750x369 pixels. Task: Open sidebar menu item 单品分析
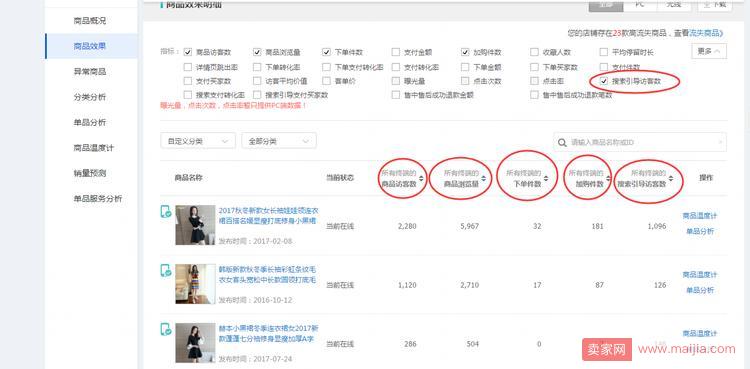[x=90, y=123]
